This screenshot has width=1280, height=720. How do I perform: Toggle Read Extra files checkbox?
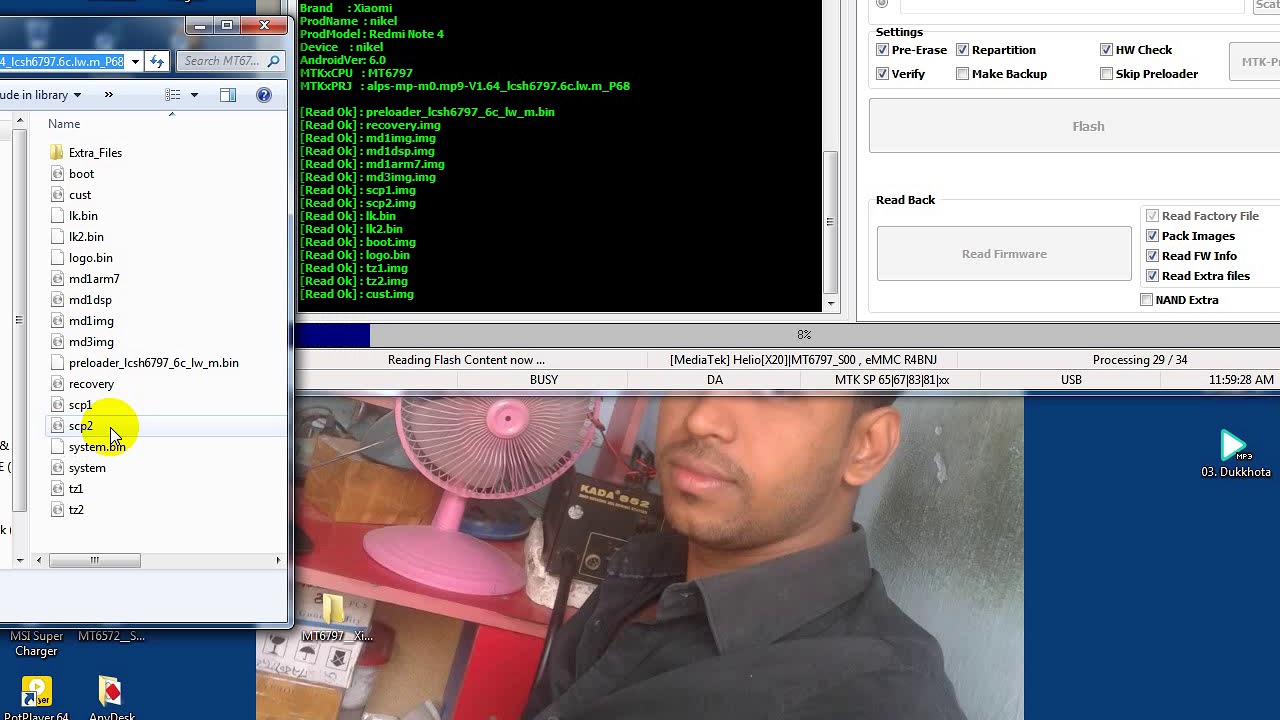coord(1152,276)
